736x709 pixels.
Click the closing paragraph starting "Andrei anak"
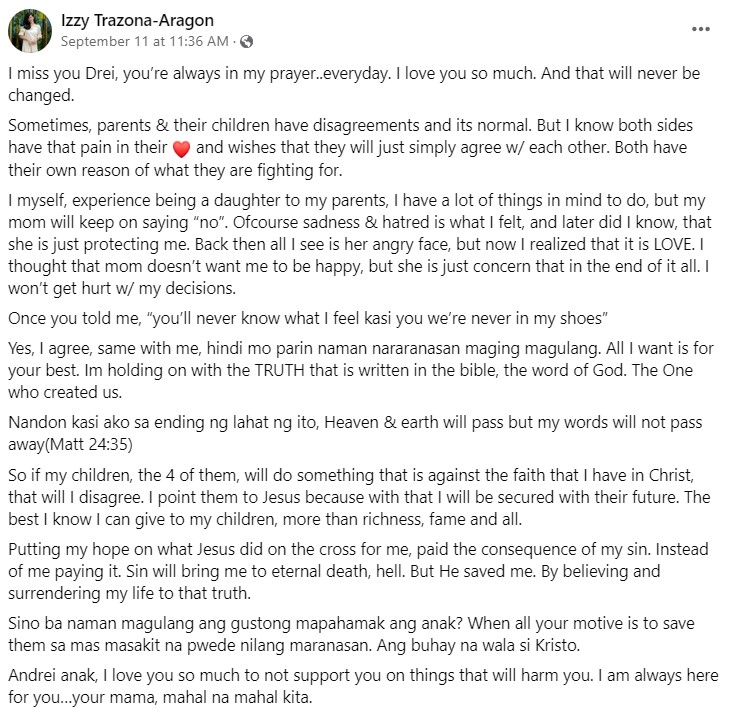coord(363,686)
